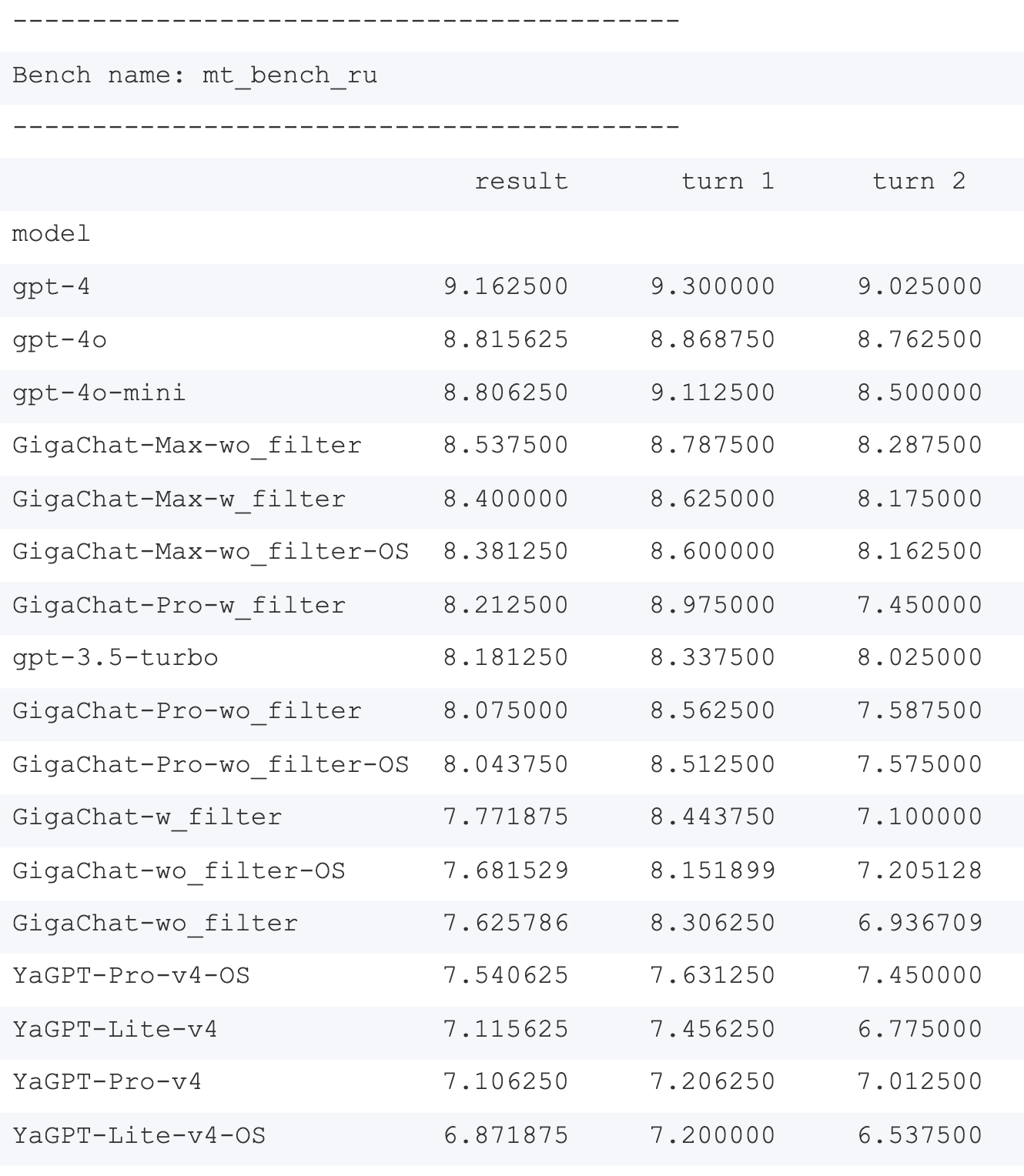Click turn 1 value 8.975000
This screenshot has height=1176, width=1024.
click(x=713, y=606)
